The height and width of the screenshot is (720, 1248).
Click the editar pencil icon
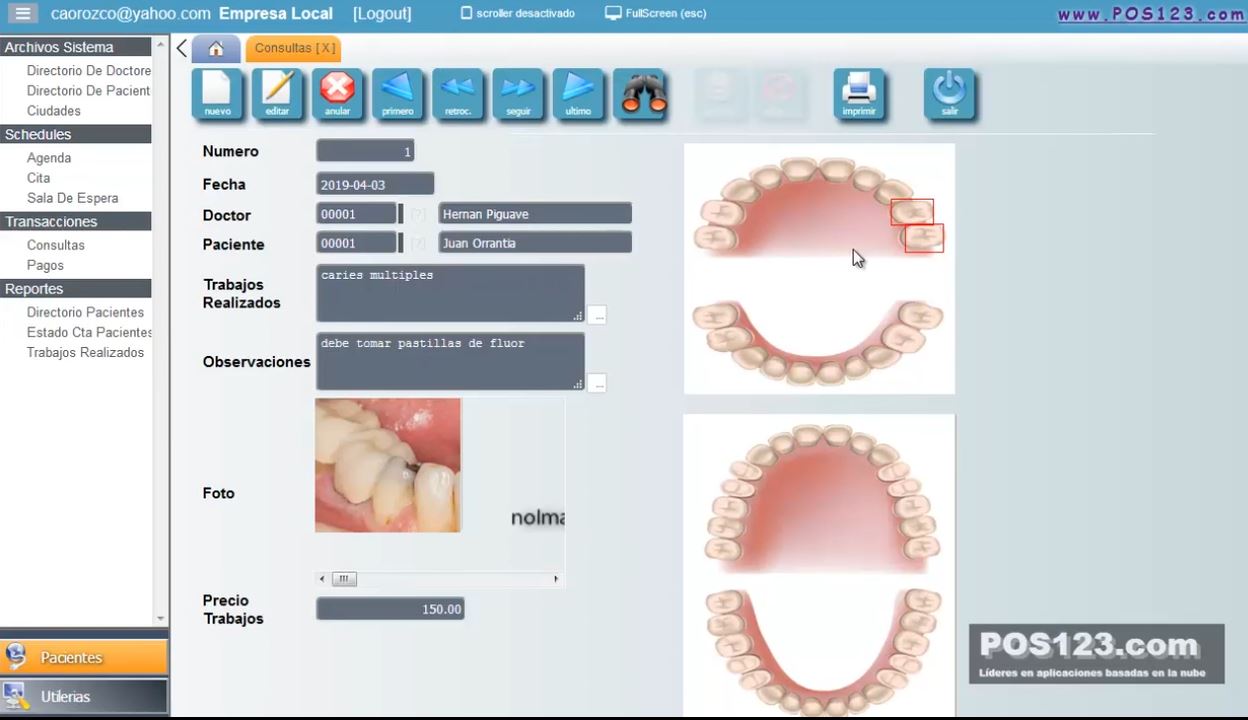(x=277, y=94)
